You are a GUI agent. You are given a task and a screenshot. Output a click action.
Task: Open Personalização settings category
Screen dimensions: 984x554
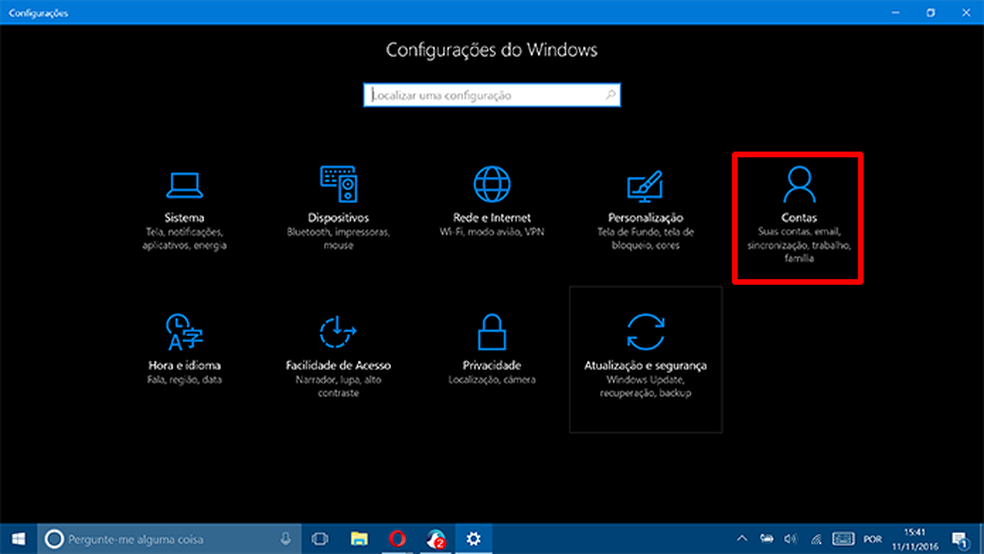tap(645, 210)
